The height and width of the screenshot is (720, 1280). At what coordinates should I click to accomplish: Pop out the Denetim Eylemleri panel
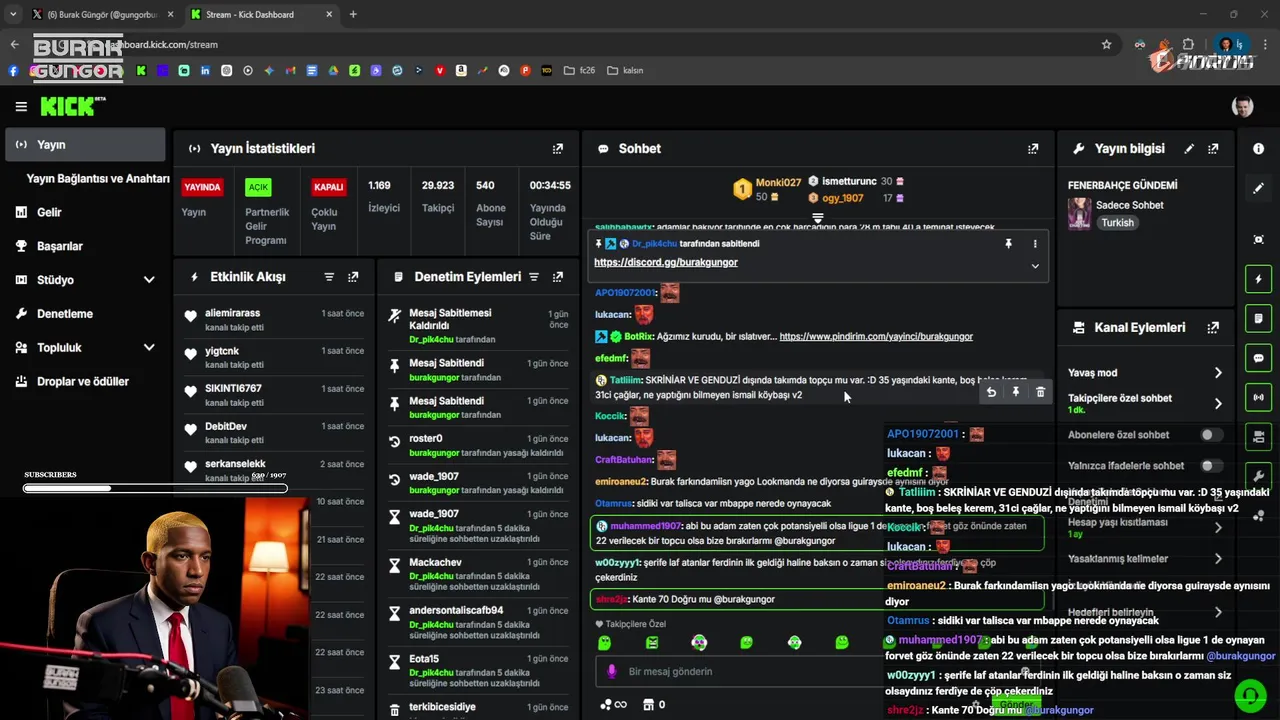(558, 277)
